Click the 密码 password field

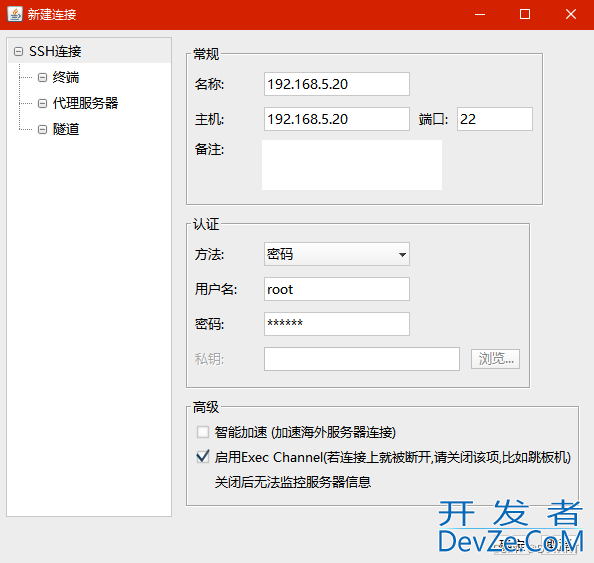[337, 324]
